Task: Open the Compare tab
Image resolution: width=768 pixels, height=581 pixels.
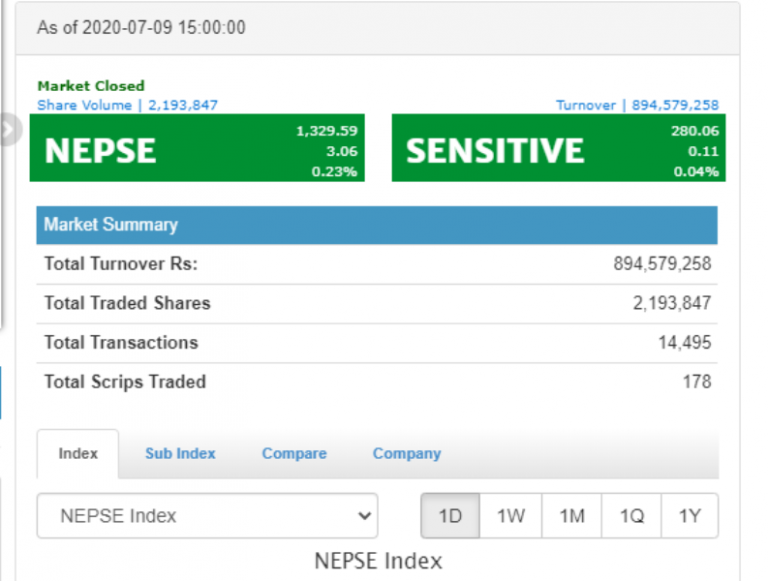Action: 294,453
